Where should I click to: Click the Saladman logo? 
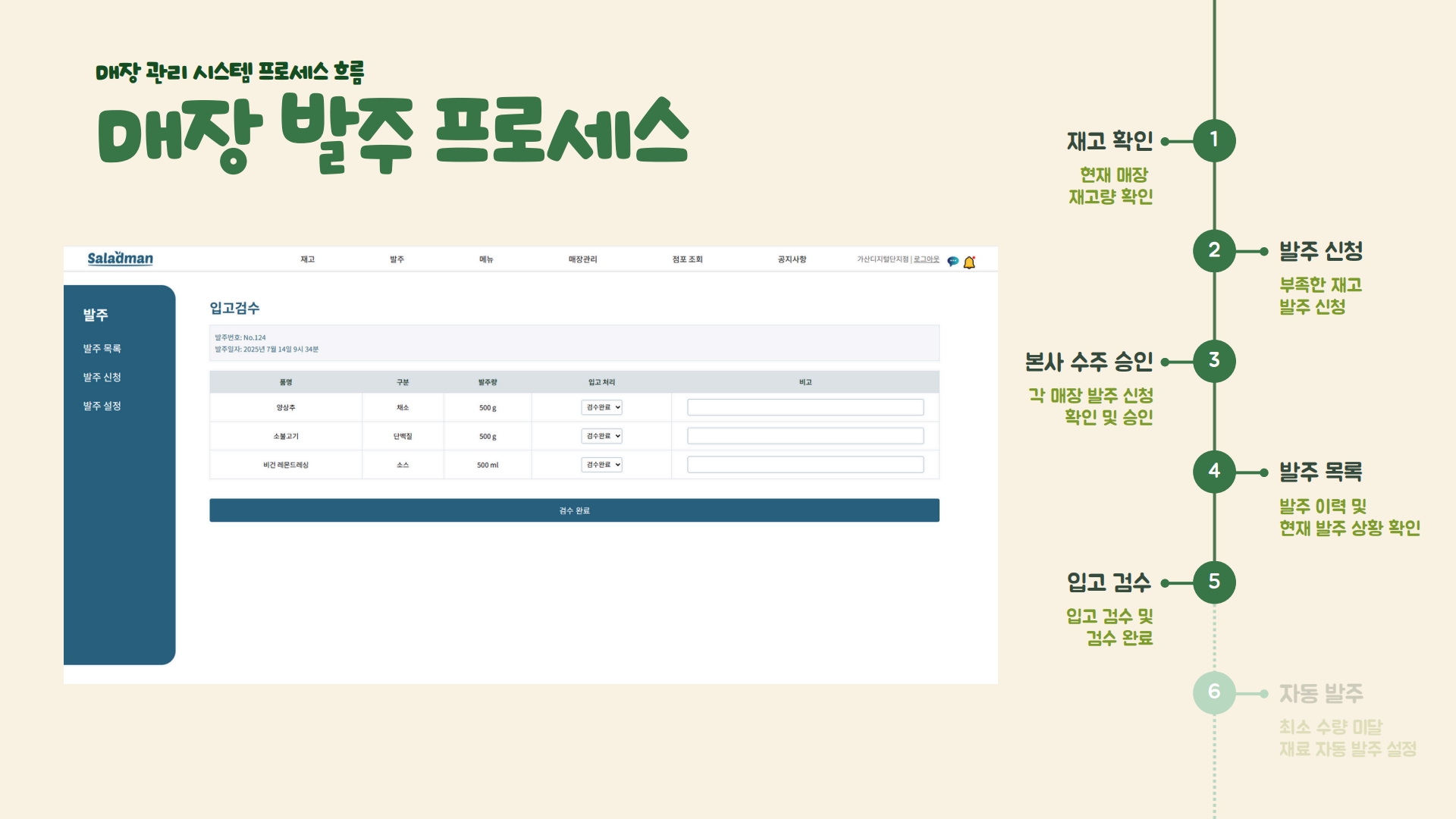[x=120, y=259]
